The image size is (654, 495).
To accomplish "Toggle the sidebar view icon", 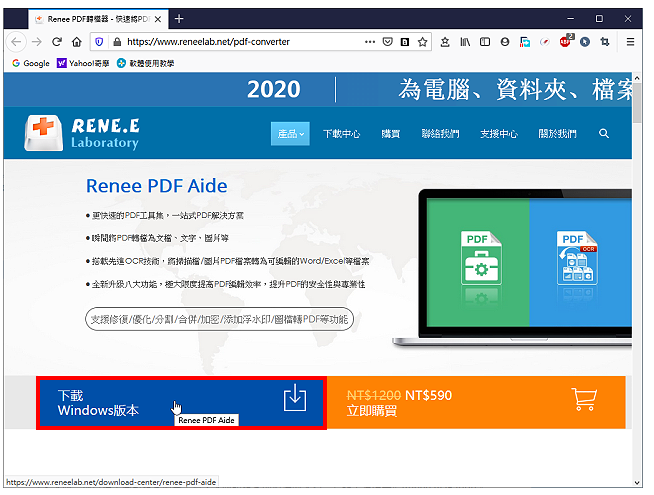I will click(x=485, y=42).
